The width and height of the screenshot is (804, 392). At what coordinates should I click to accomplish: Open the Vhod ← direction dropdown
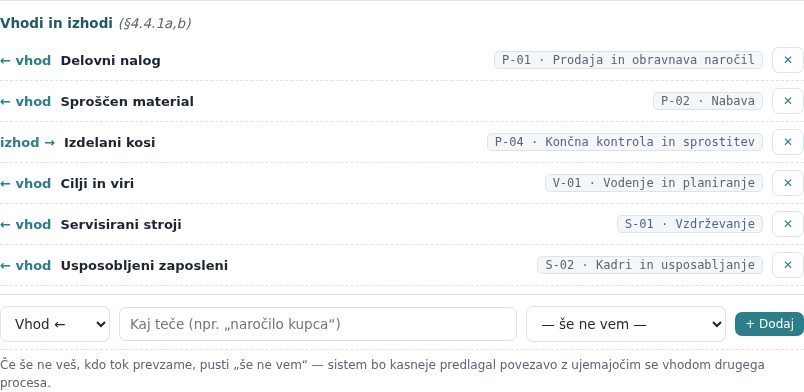coord(55,324)
